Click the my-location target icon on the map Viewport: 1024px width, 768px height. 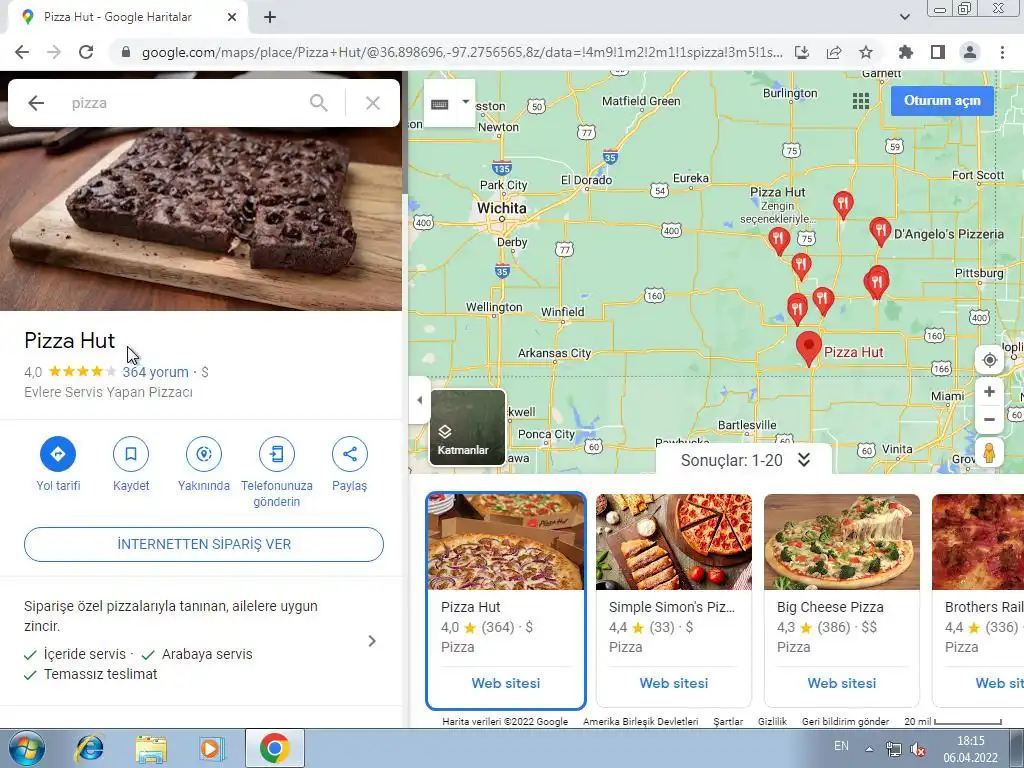(x=989, y=360)
